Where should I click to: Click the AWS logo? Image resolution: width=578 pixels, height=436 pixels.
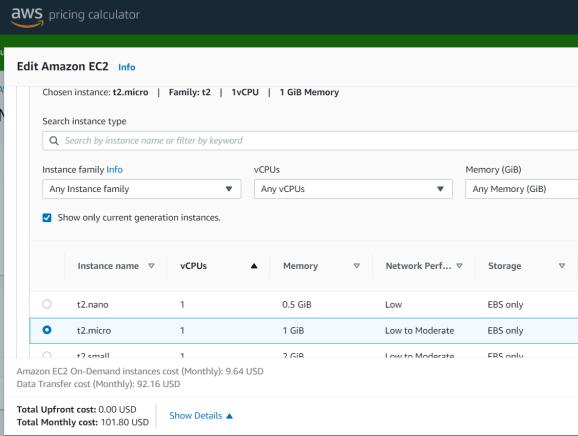[x=27, y=17]
